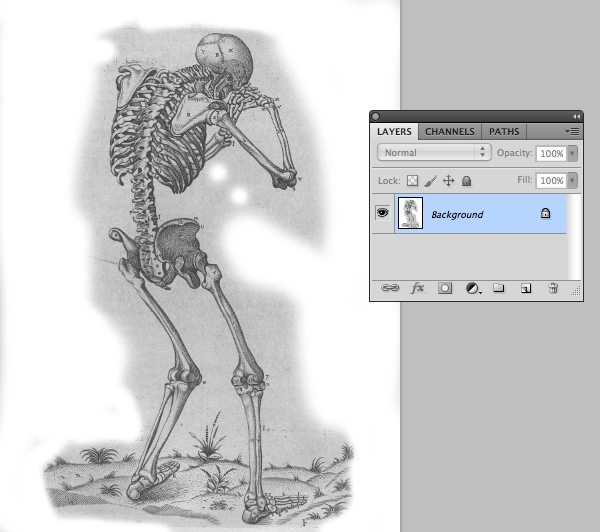Click the Fill value field
The height and width of the screenshot is (532, 600).
pos(551,180)
